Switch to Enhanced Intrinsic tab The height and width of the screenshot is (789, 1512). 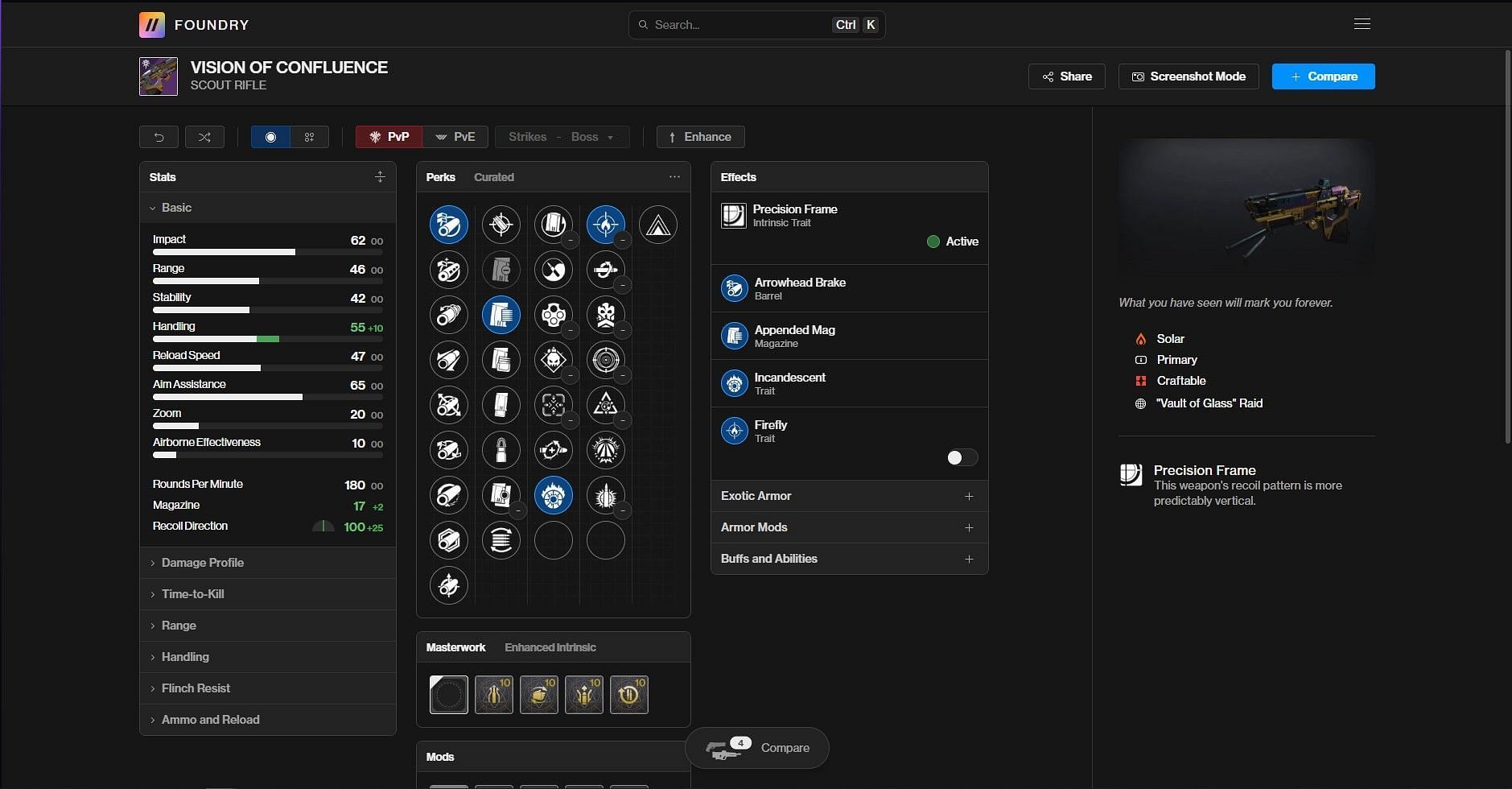tap(550, 647)
